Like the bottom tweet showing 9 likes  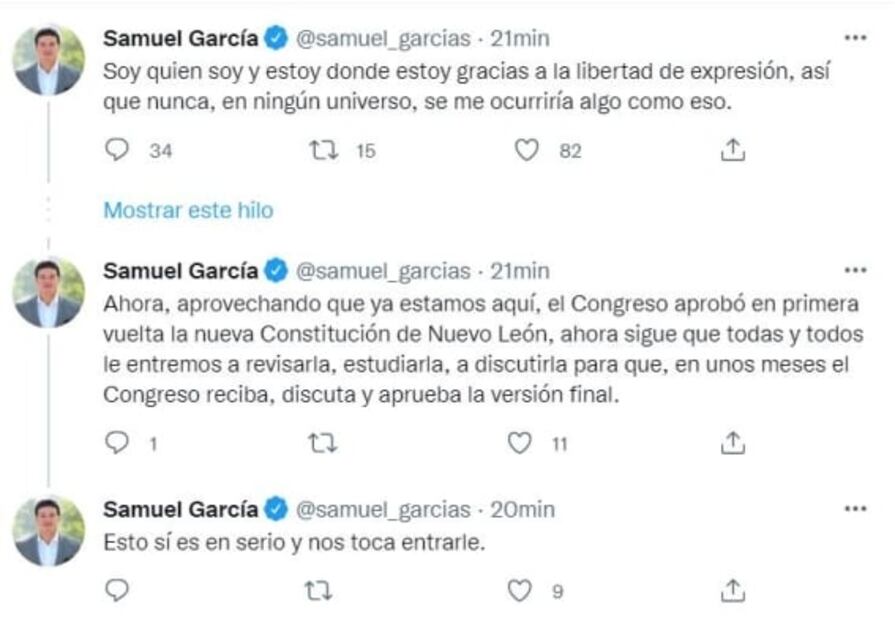click(517, 590)
